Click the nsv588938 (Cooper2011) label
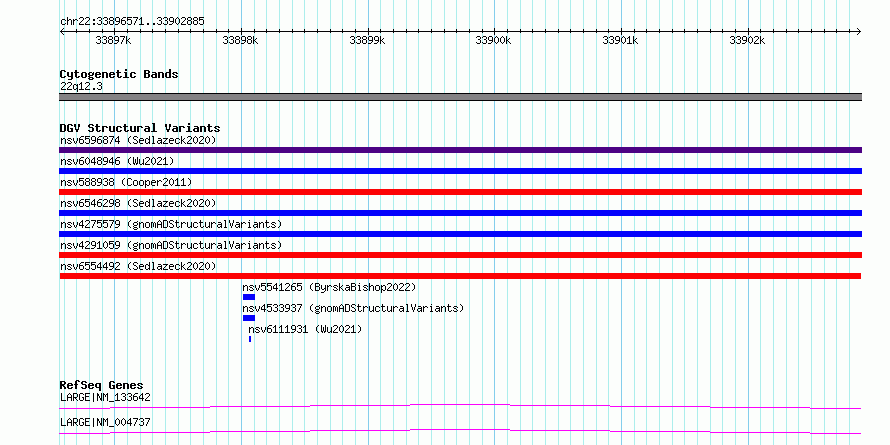 126,182
